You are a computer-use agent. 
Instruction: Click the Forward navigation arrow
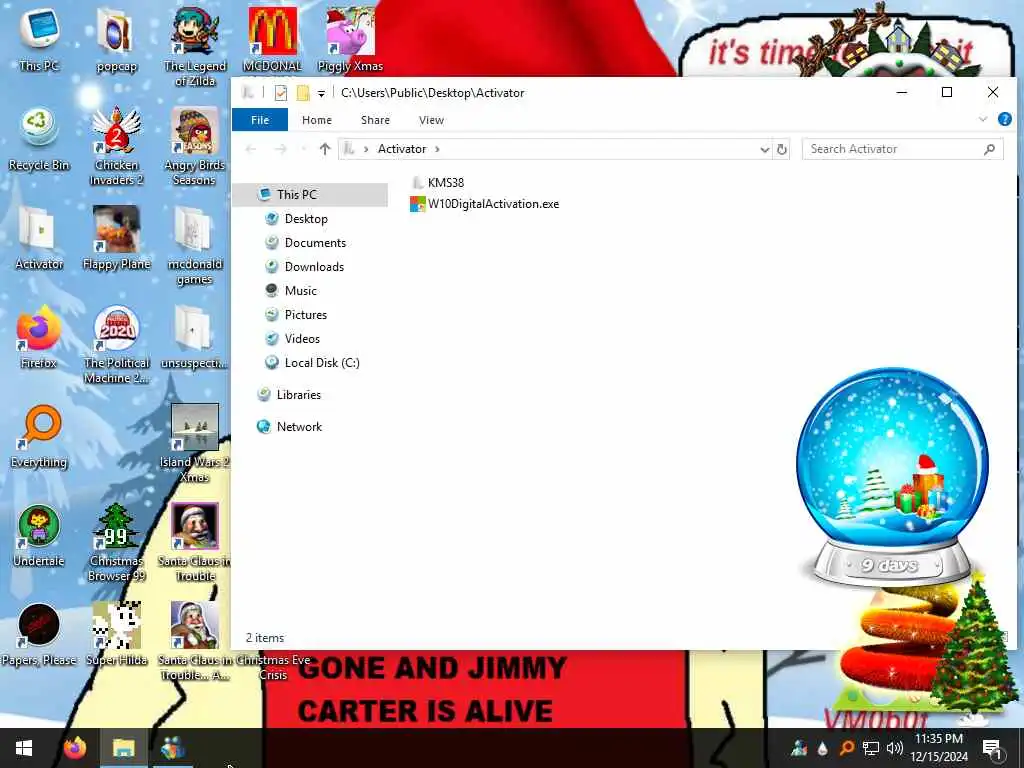coord(281,150)
